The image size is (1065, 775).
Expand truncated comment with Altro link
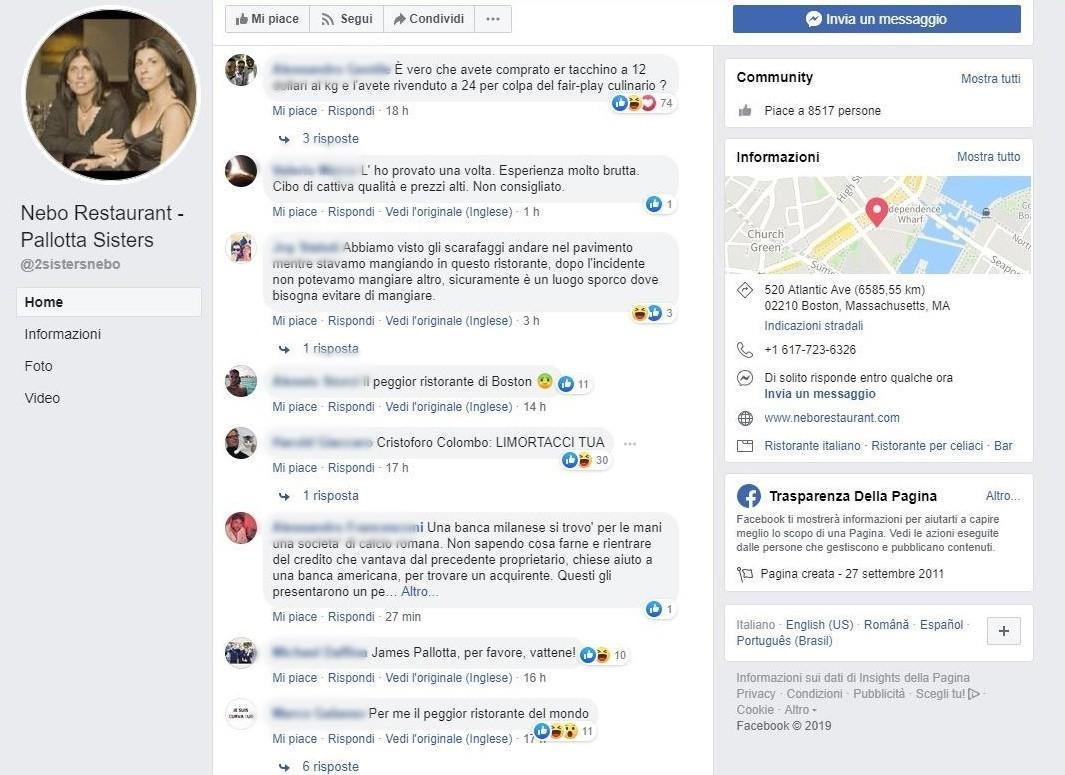(419, 592)
